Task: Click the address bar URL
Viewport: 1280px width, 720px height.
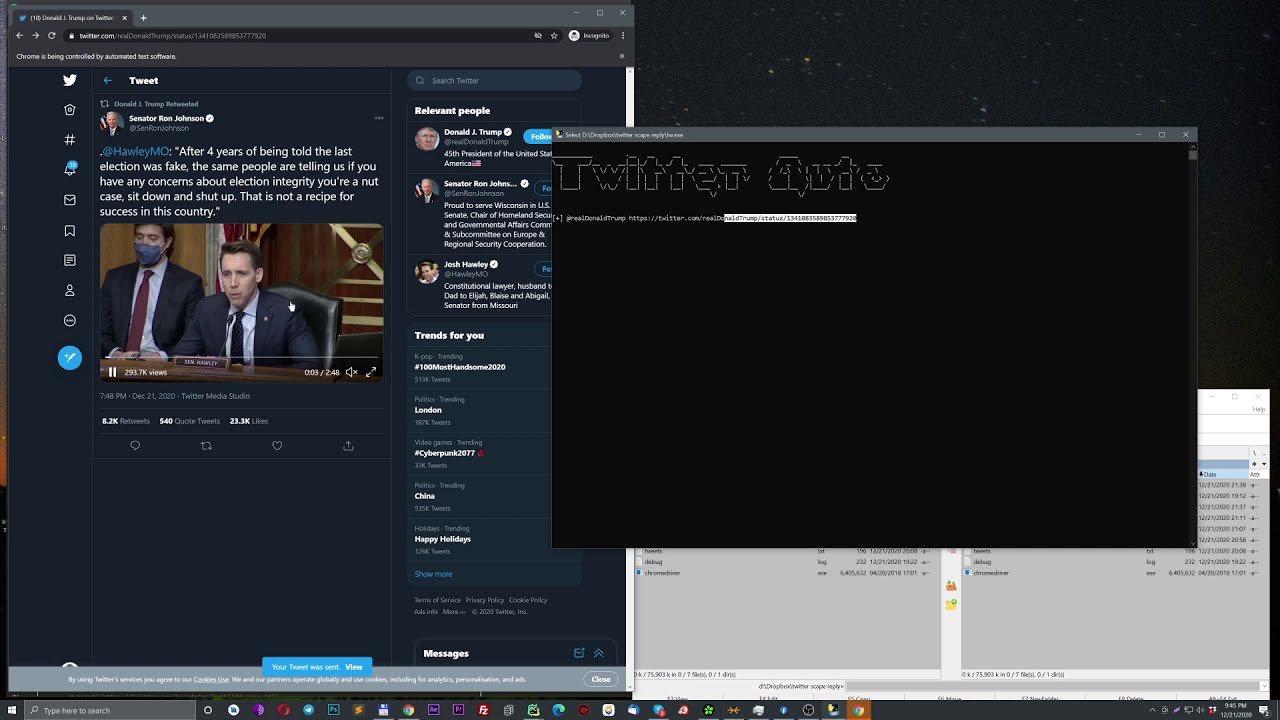Action: point(173,35)
